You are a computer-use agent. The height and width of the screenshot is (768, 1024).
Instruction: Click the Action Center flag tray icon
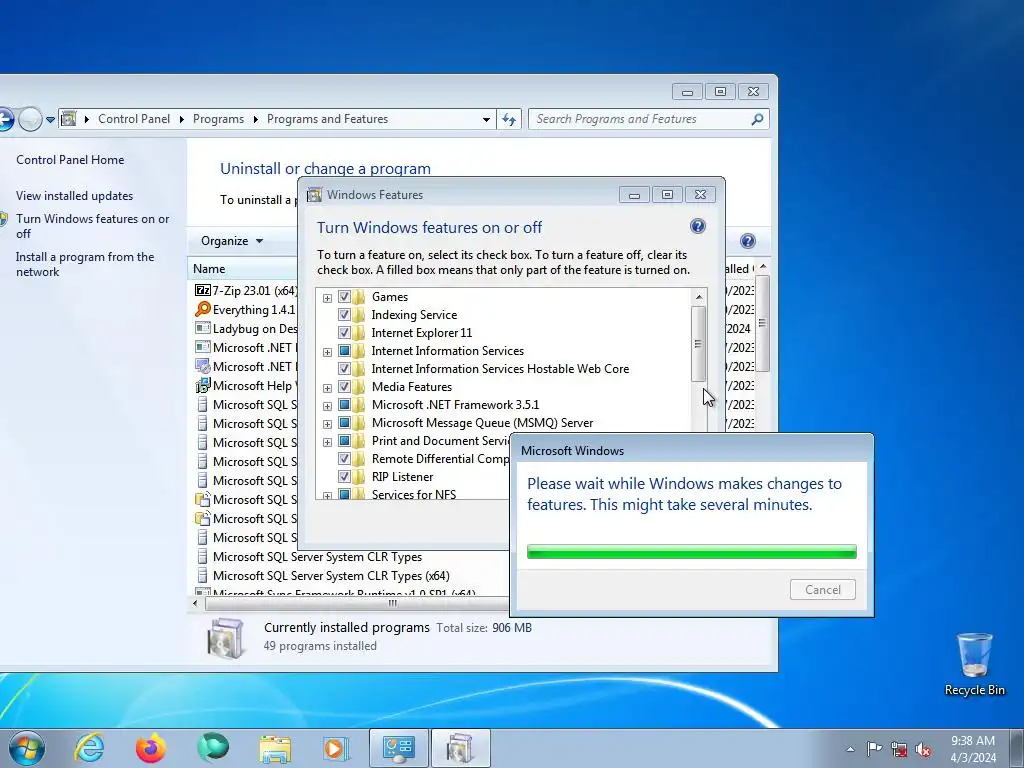click(x=874, y=749)
